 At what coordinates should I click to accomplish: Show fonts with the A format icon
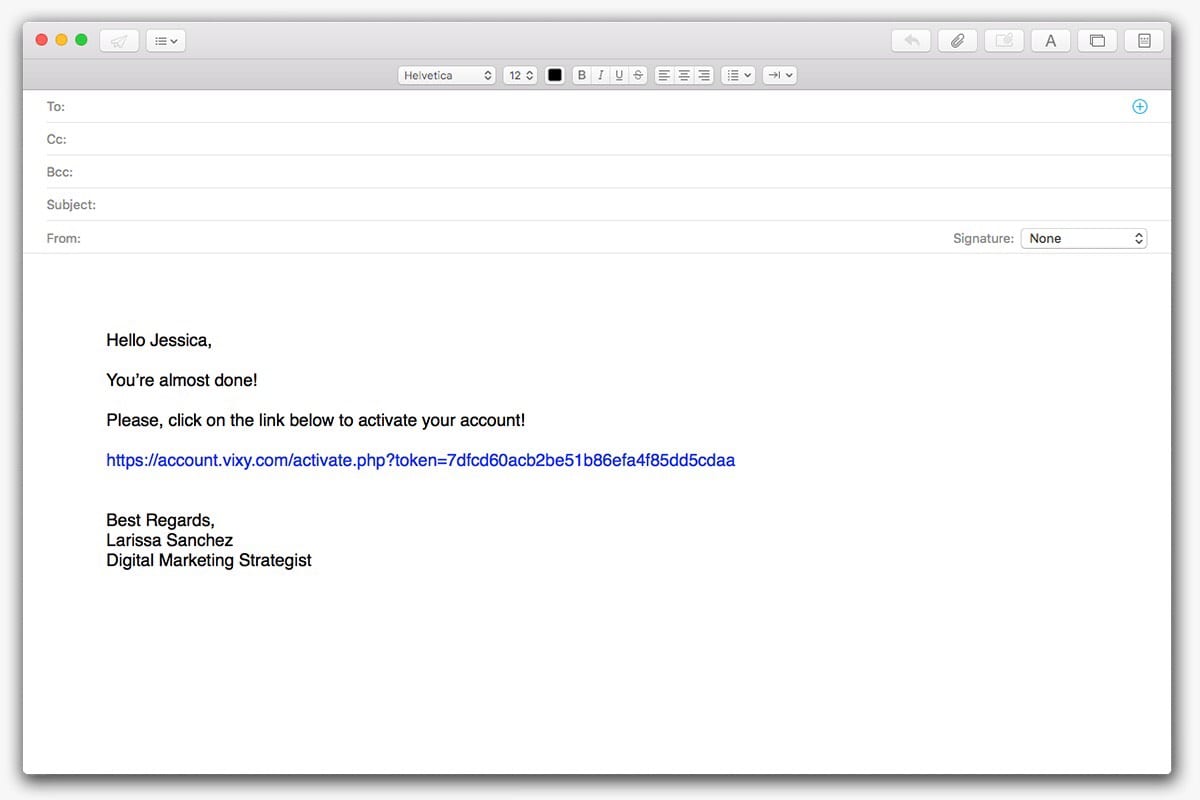1050,40
